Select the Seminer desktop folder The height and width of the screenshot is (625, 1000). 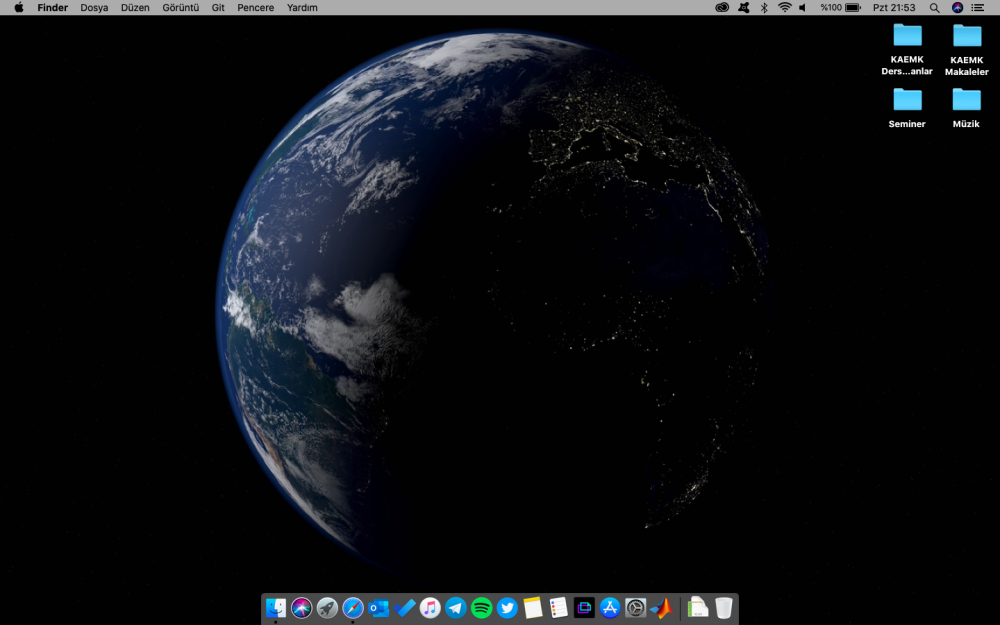coord(907,100)
